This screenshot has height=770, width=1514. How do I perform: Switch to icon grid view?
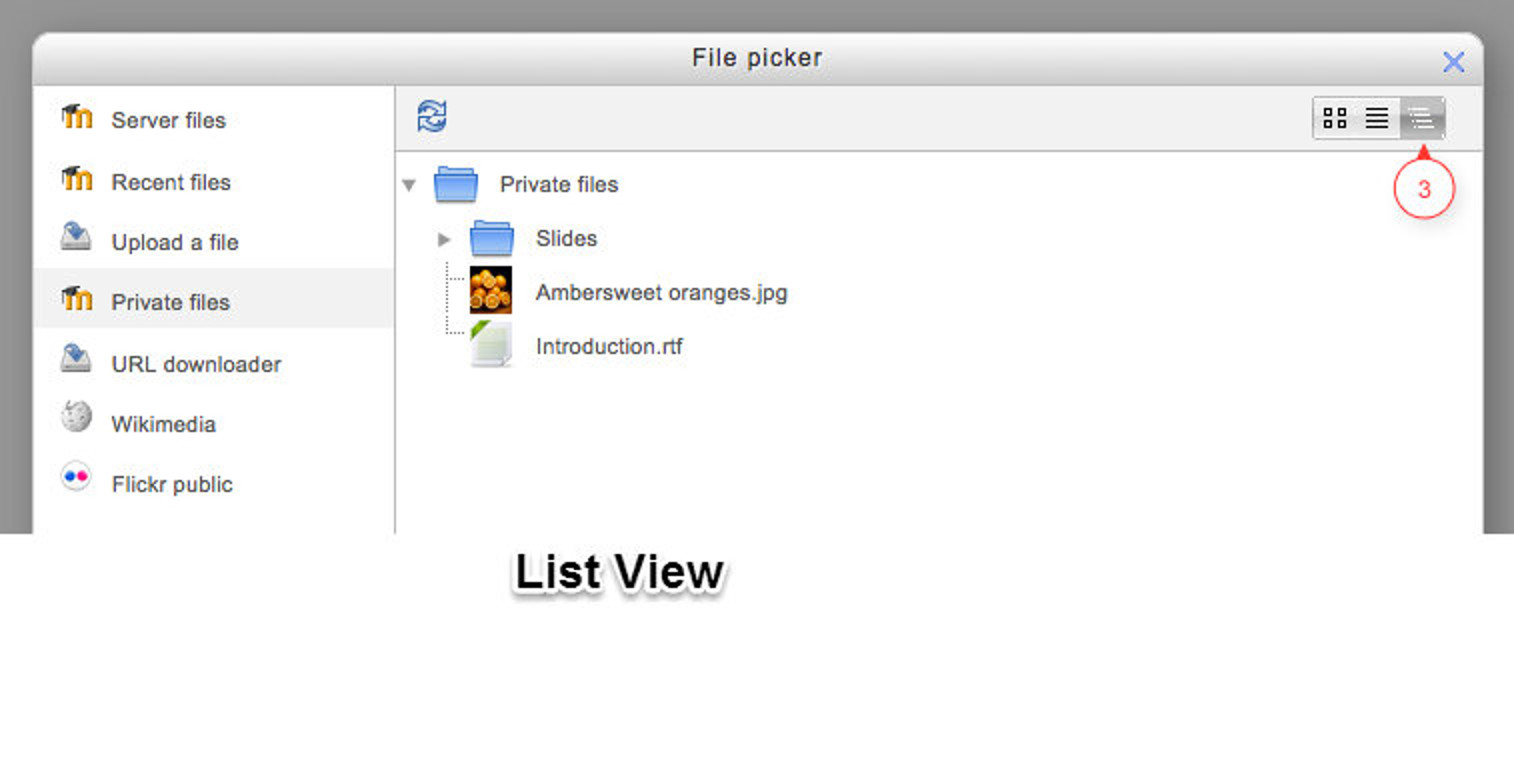click(x=1335, y=119)
